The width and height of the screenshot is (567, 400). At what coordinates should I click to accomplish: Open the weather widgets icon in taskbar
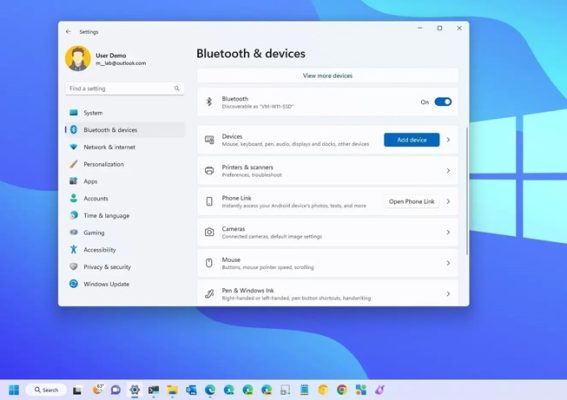pyautogui.click(x=97, y=390)
